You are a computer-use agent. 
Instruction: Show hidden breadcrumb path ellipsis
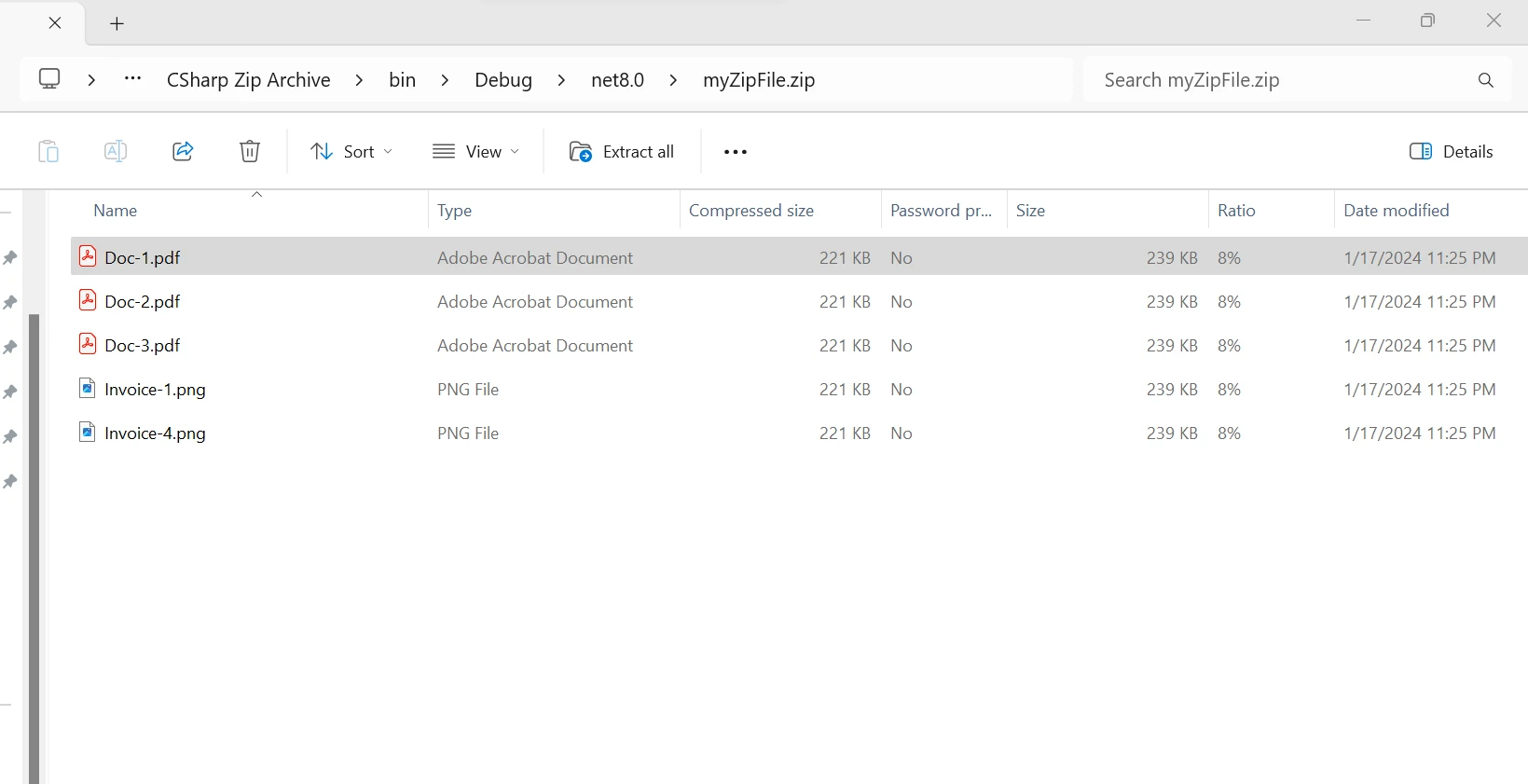pos(132,79)
